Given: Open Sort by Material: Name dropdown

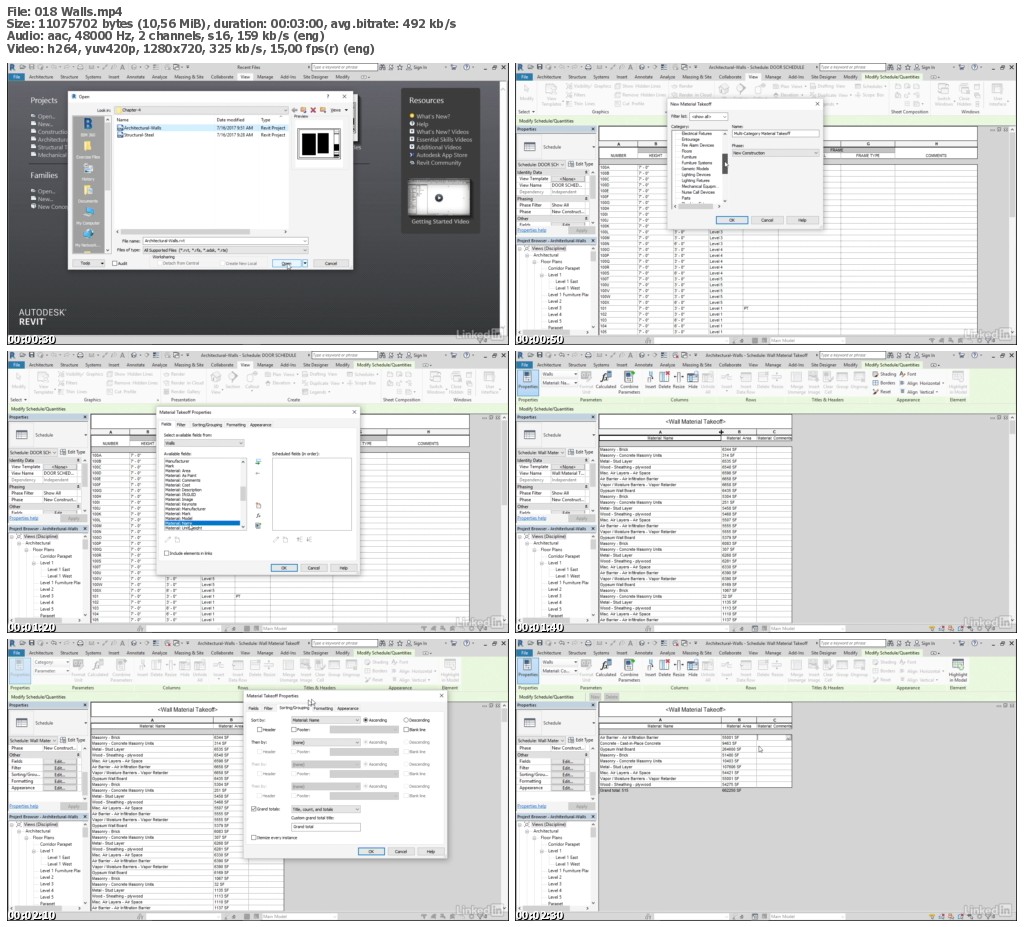Looking at the screenshot, I should 325,720.
